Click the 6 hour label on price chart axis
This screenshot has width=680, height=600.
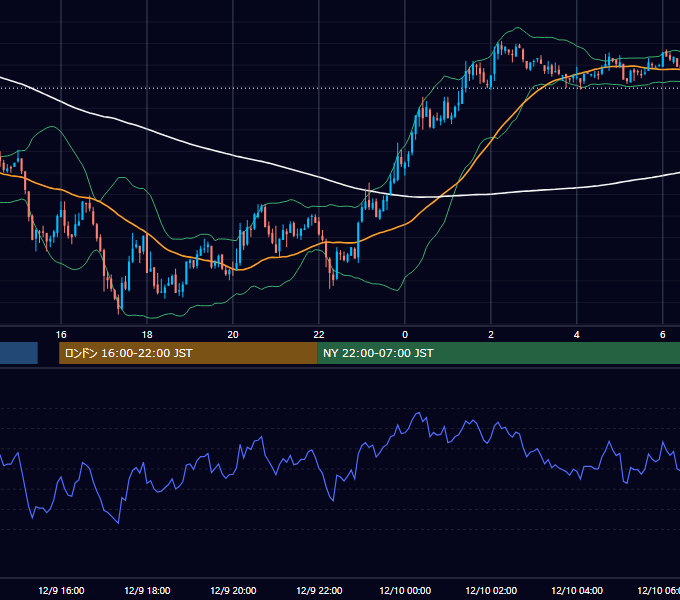[662, 334]
